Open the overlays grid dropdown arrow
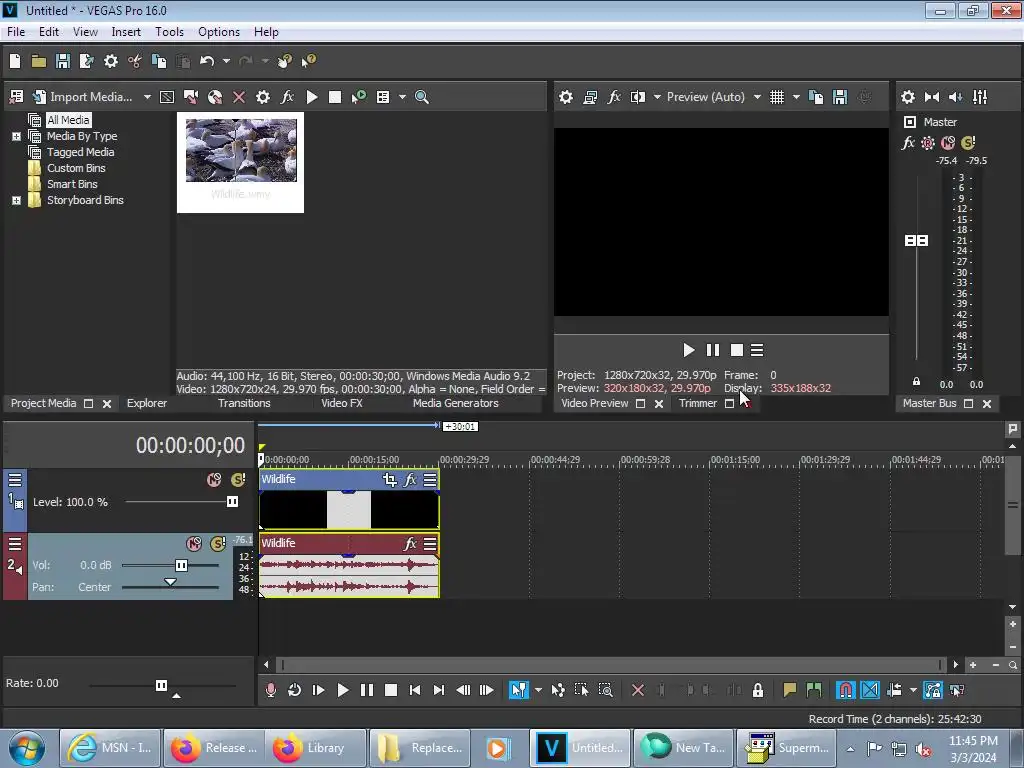The image size is (1024, 768). point(795,97)
